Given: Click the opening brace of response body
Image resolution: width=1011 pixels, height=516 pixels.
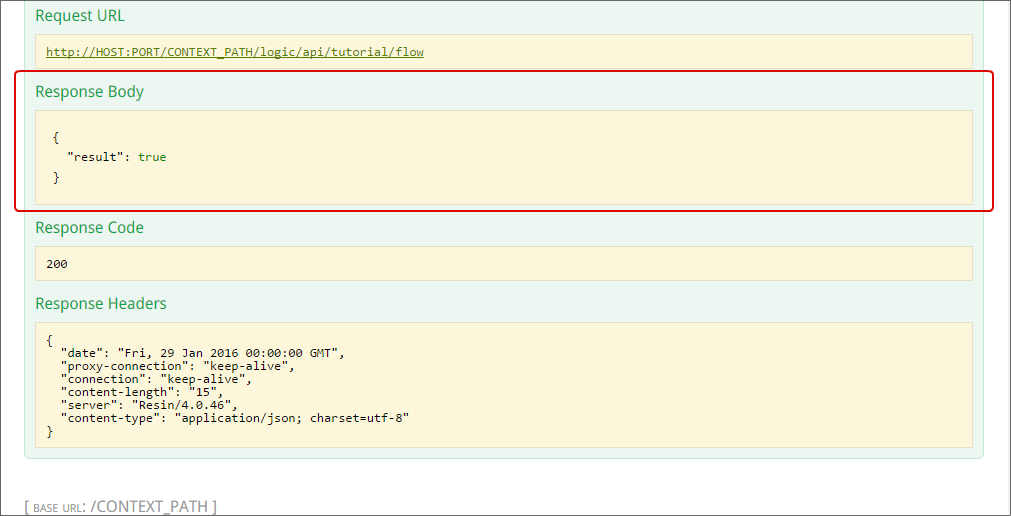Looking at the screenshot, I should point(56,137).
